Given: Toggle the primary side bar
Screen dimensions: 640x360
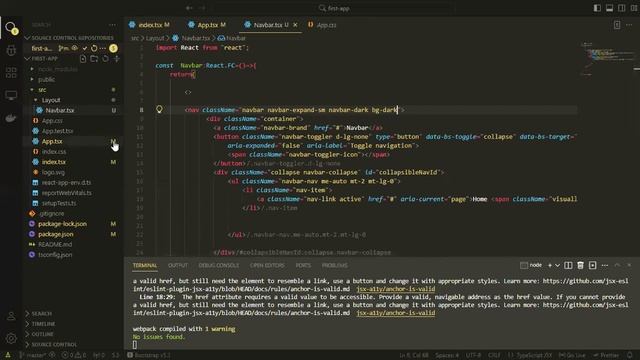Looking at the screenshot, I should click(x=597, y=8).
